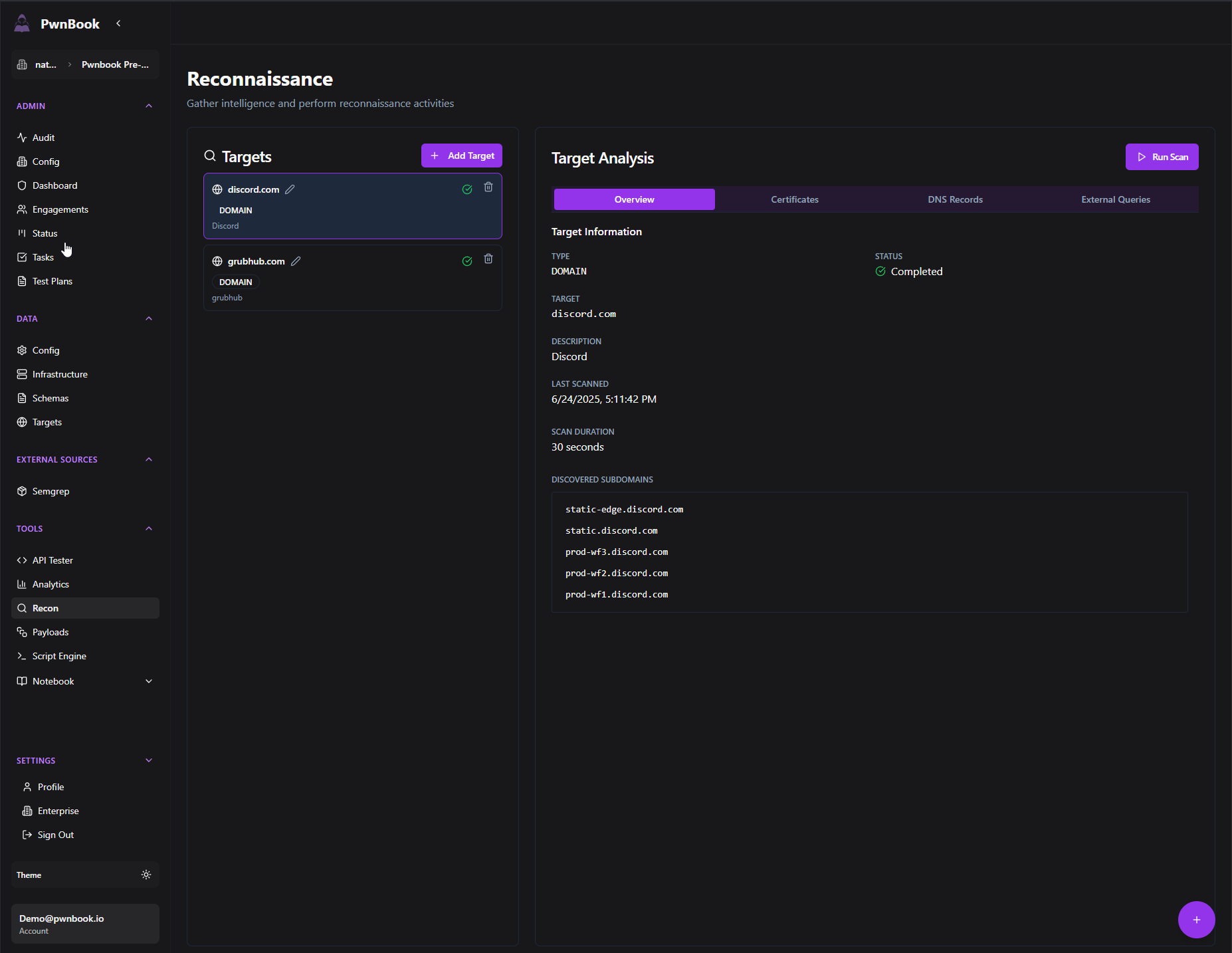Collapse the Data section

pos(149,318)
